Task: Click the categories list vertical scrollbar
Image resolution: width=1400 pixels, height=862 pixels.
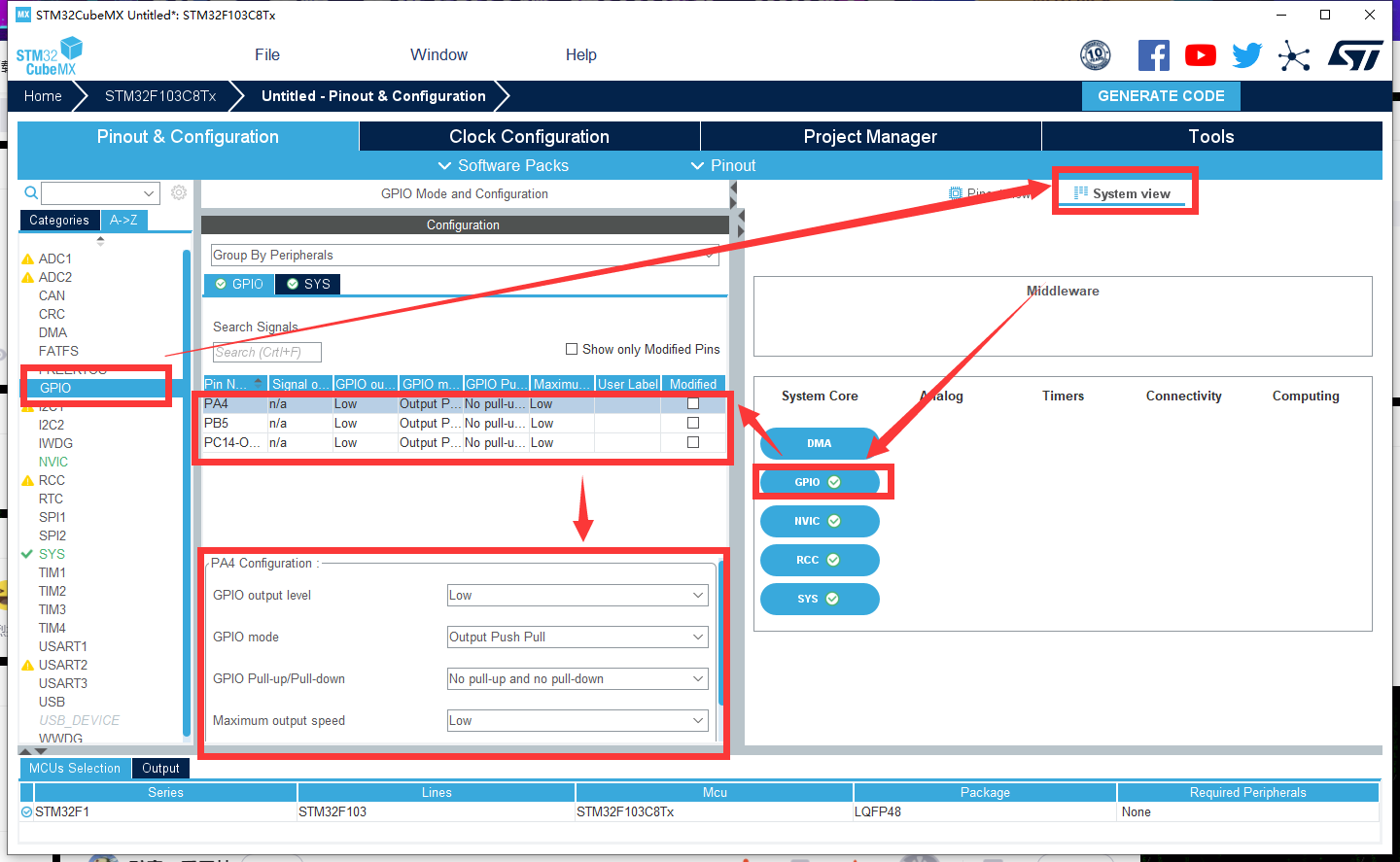Action: coord(187,494)
